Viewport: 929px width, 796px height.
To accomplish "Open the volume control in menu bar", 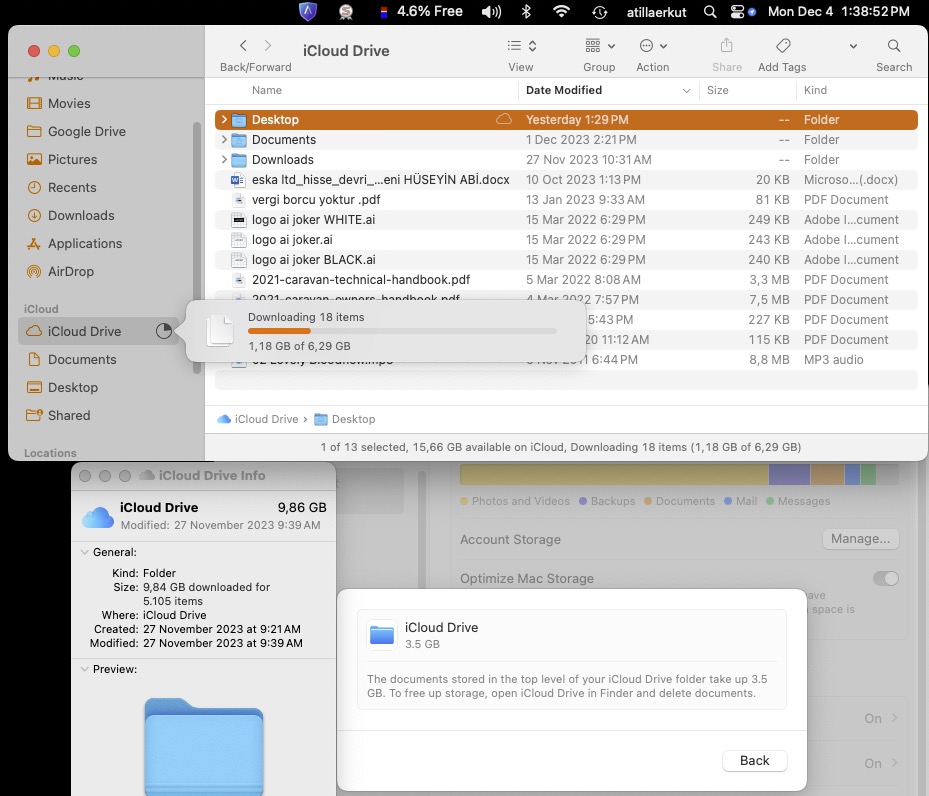I will pyautogui.click(x=491, y=12).
